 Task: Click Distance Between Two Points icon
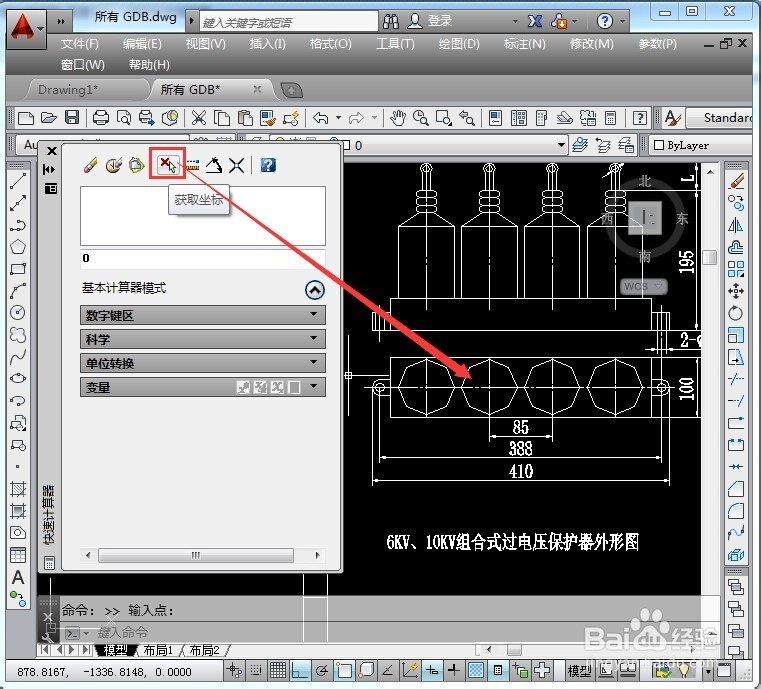tap(193, 165)
